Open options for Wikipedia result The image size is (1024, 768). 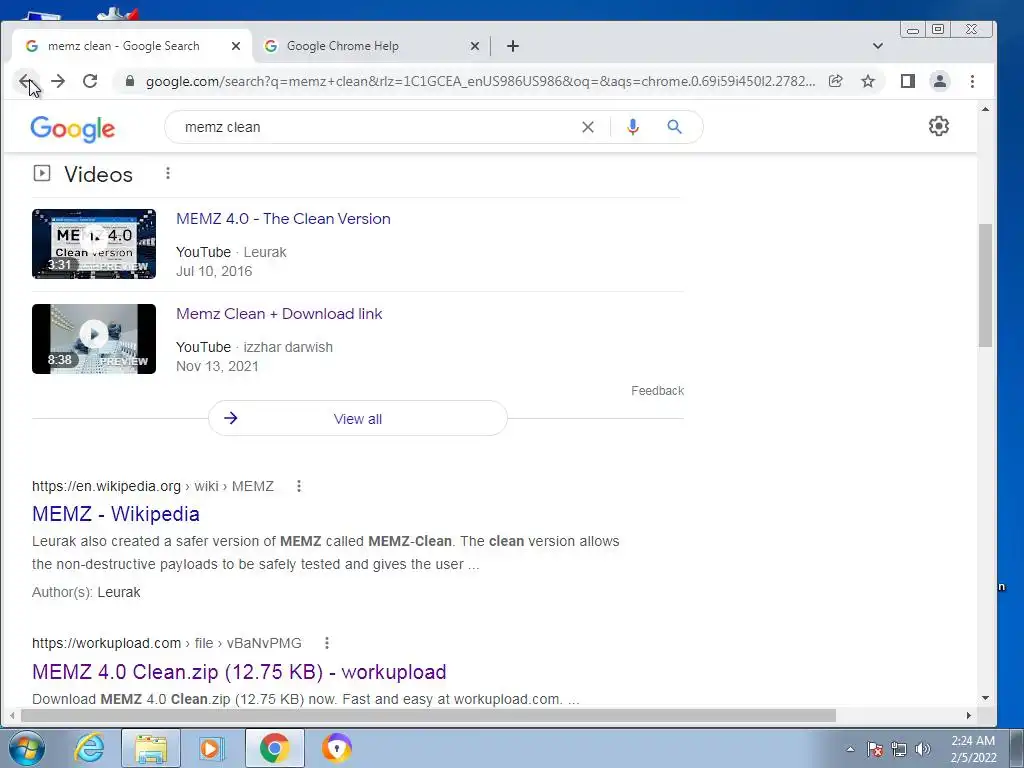coord(298,486)
